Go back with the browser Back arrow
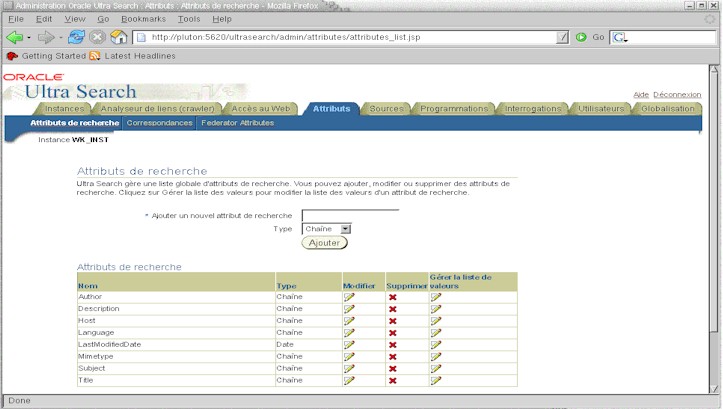The width and height of the screenshot is (723, 409). pyautogui.click(x=14, y=37)
